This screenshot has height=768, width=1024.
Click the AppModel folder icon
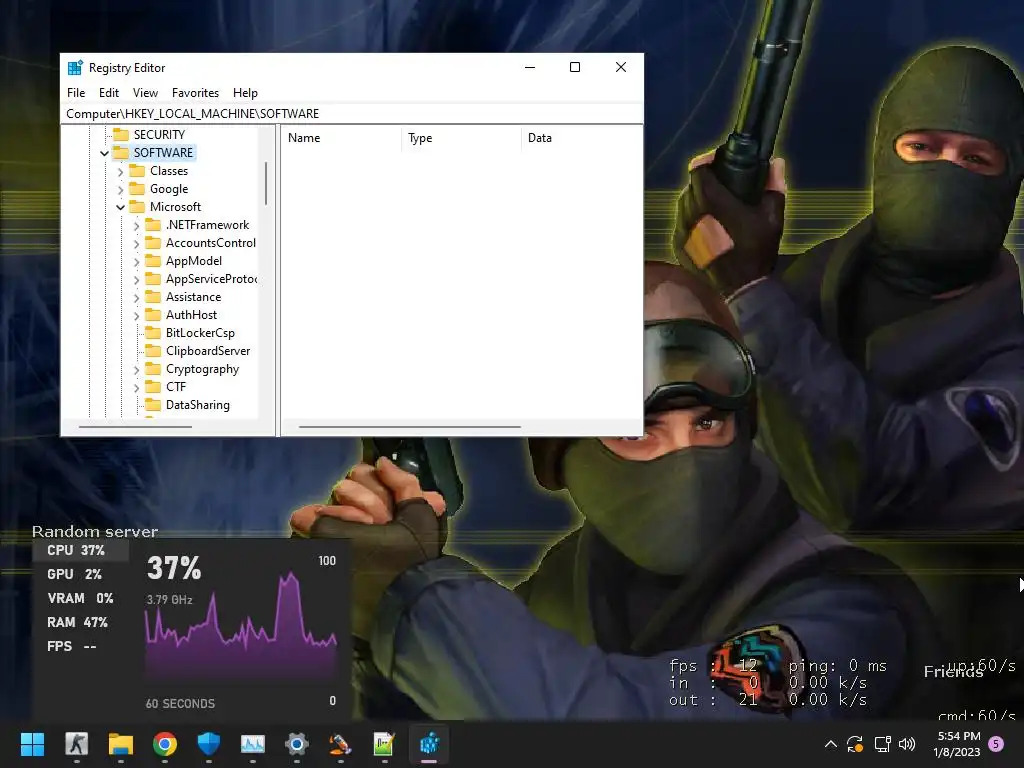point(153,261)
